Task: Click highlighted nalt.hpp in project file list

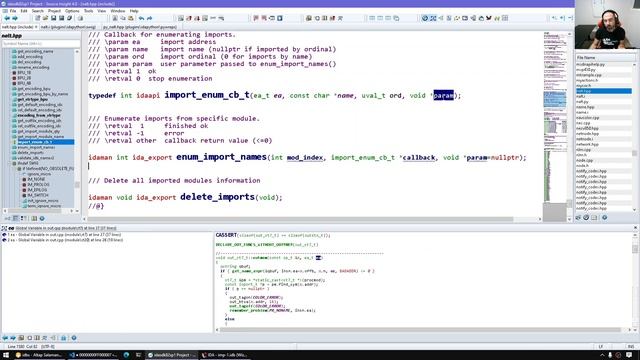Action: pos(604,91)
